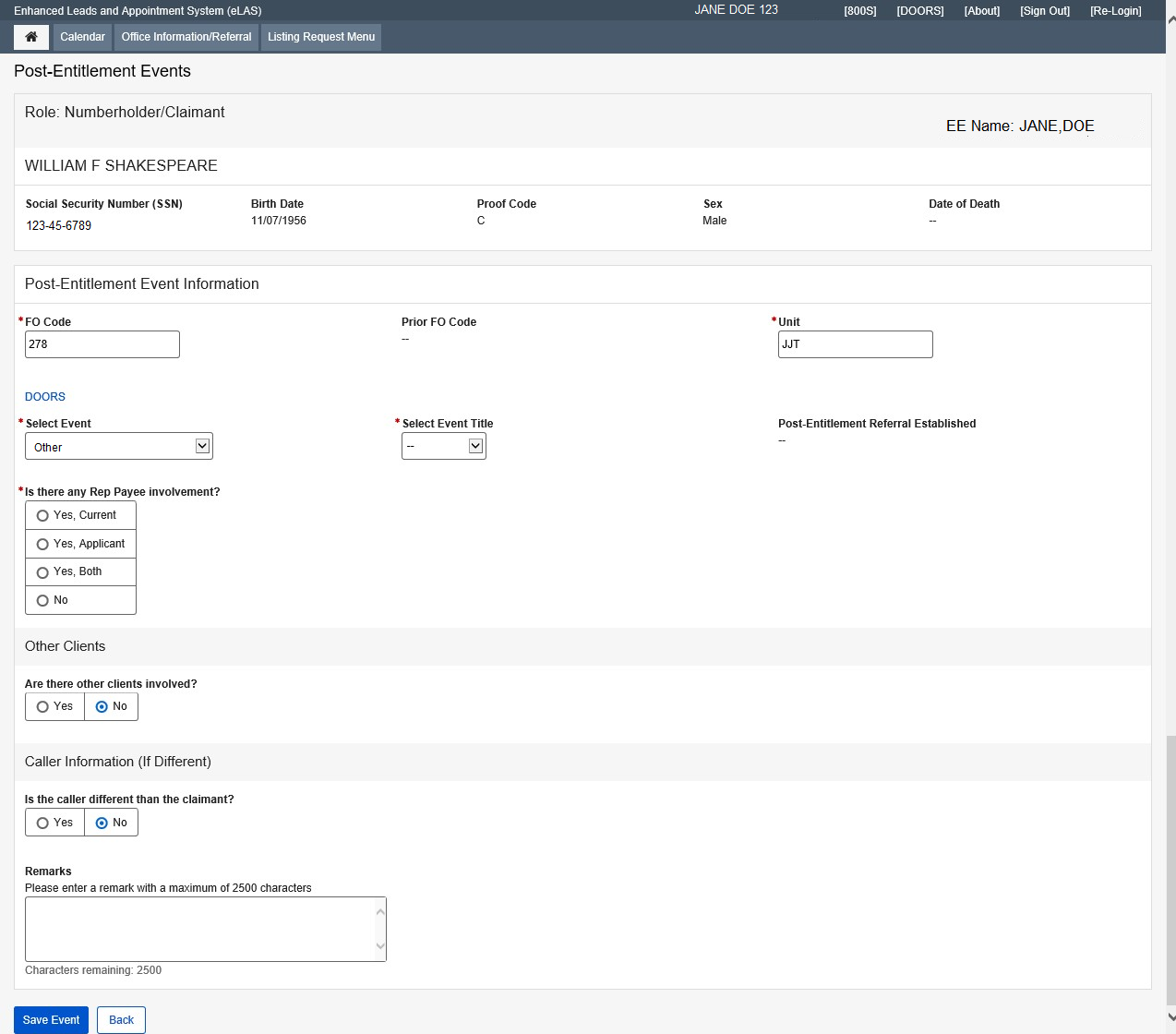Expand the Select Event dropdown

coord(119,447)
